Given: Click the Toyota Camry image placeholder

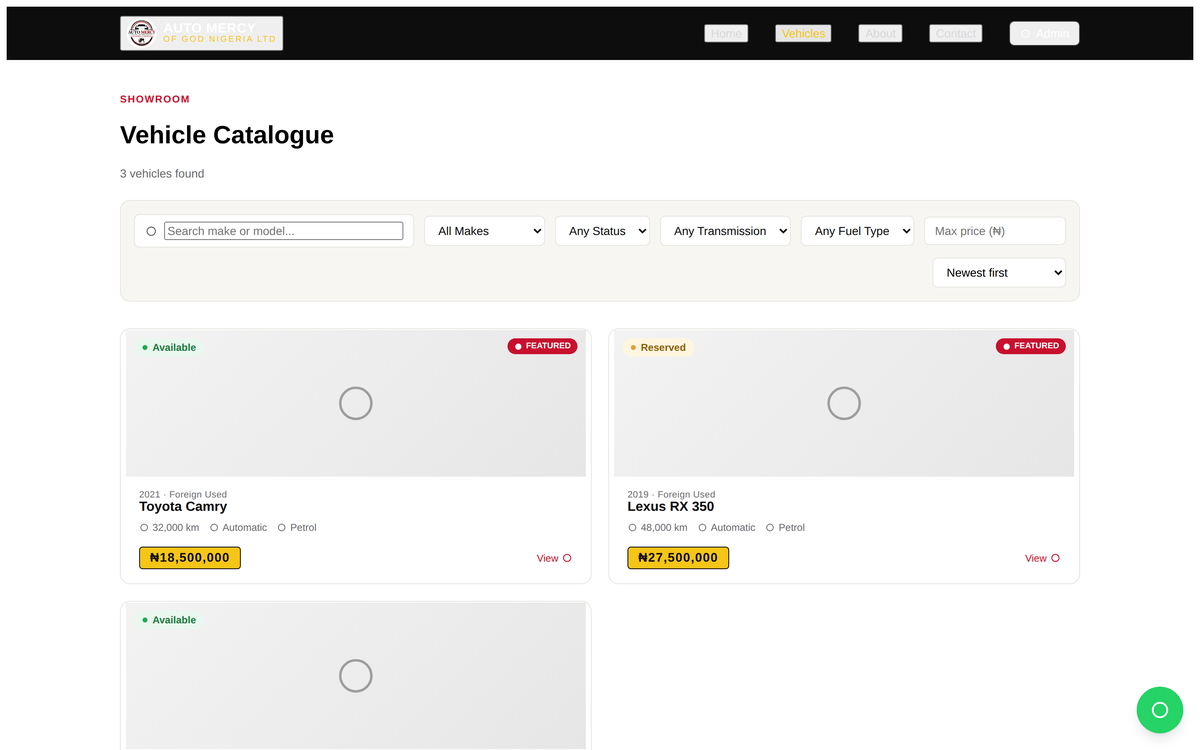Looking at the screenshot, I should tap(356, 403).
